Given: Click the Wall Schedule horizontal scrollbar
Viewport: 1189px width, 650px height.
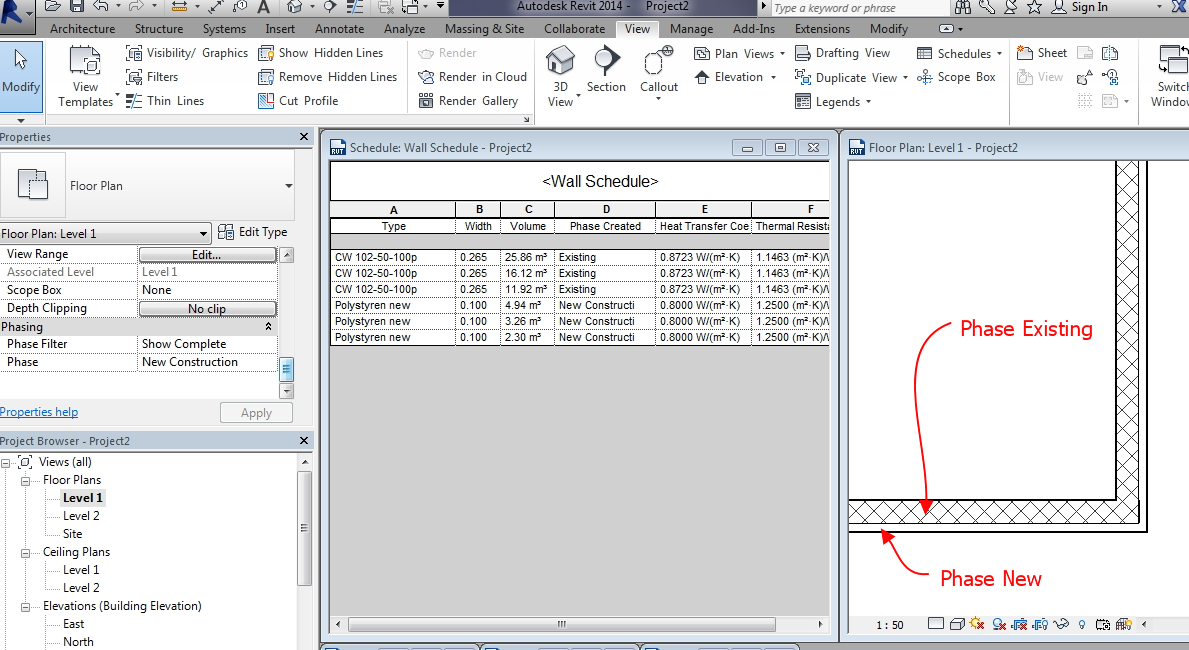Looking at the screenshot, I should pos(561,624).
